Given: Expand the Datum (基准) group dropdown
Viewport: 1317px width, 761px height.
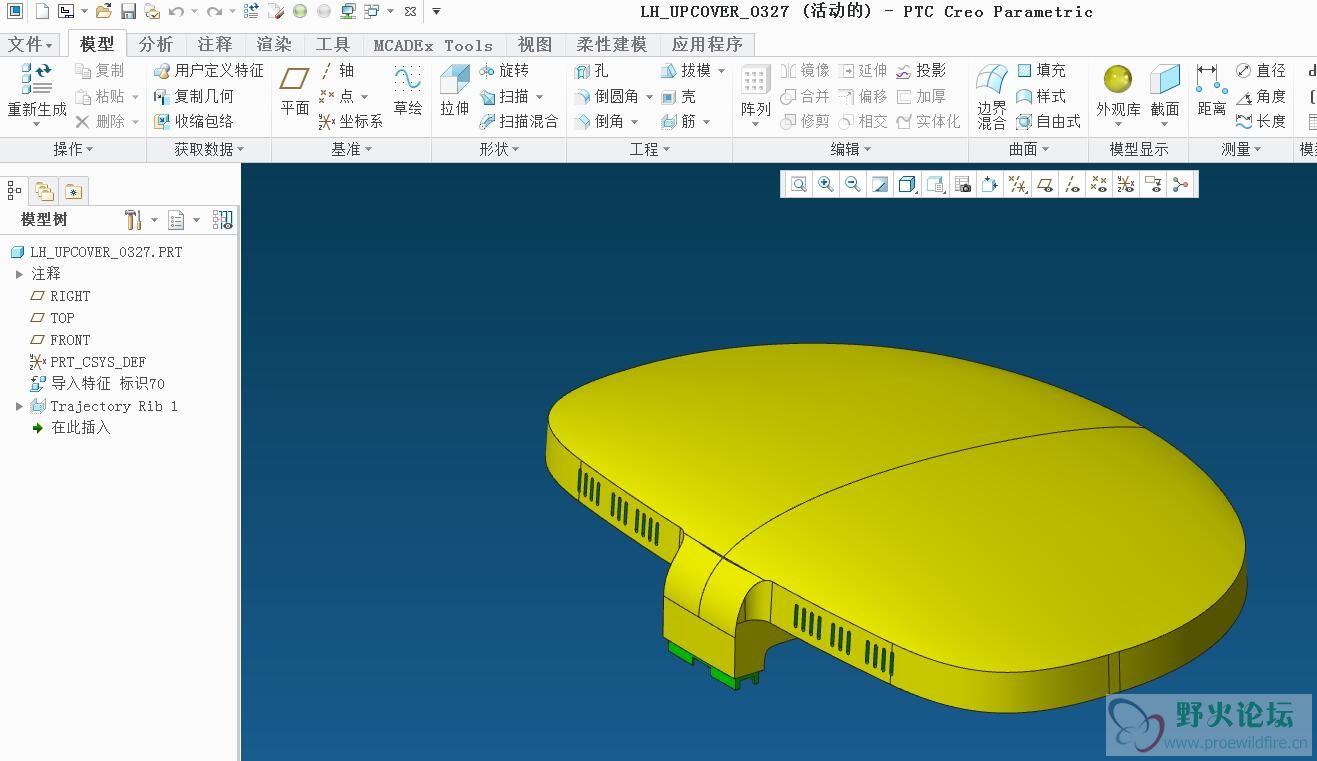Looking at the screenshot, I should click(x=351, y=149).
